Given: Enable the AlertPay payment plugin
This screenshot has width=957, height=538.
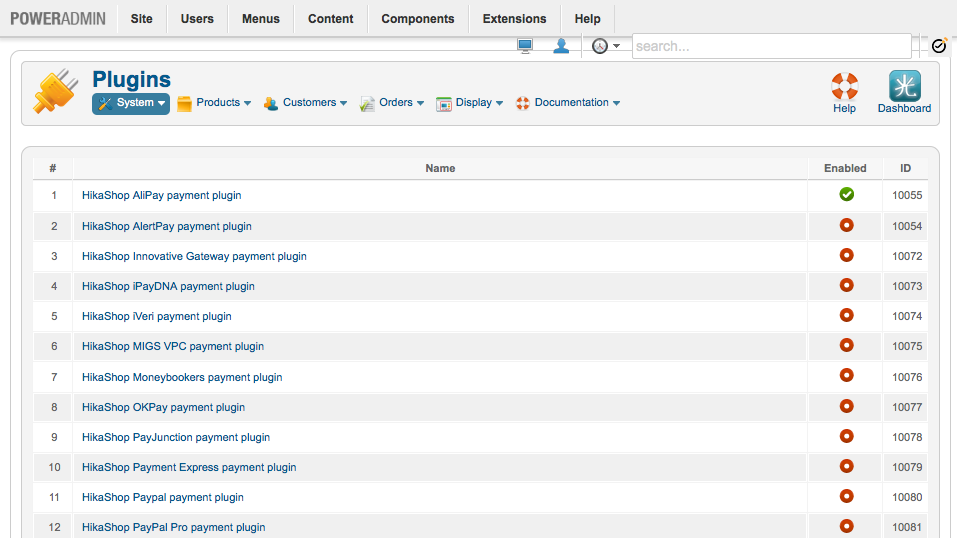Looking at the screenshot, I should point(847,225).
